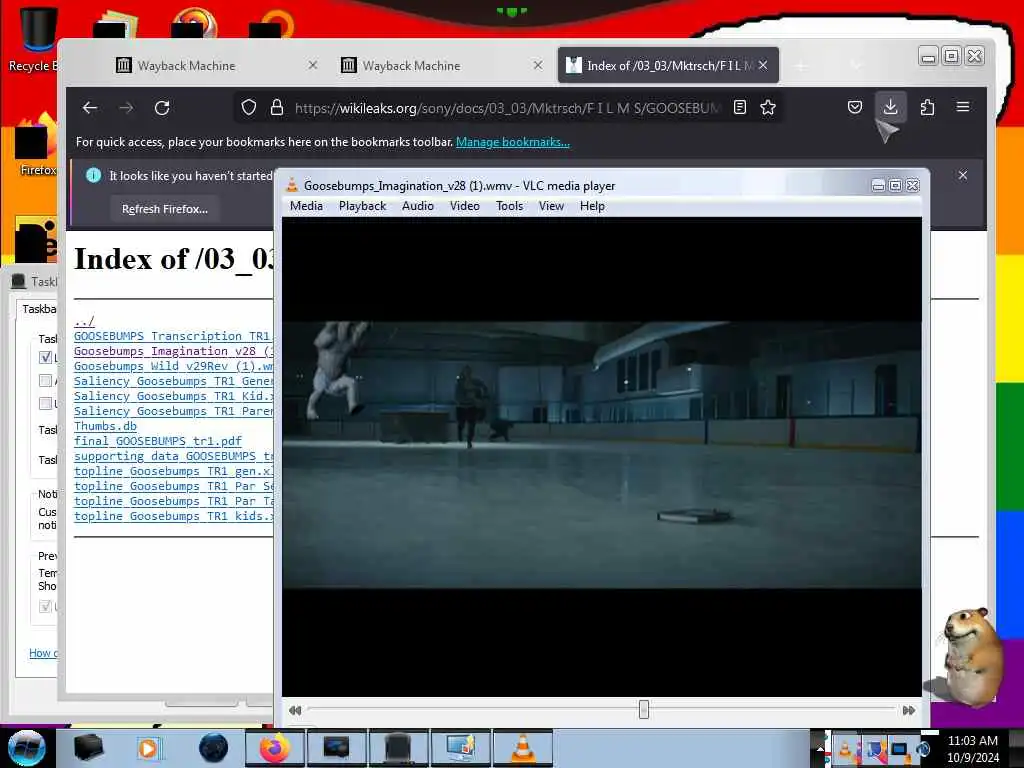Image resolution: width=1024 pixels, height=768 pixels.
Task: Open Goosebumps Wild v29Rev link
Action: tap(173, 366)
